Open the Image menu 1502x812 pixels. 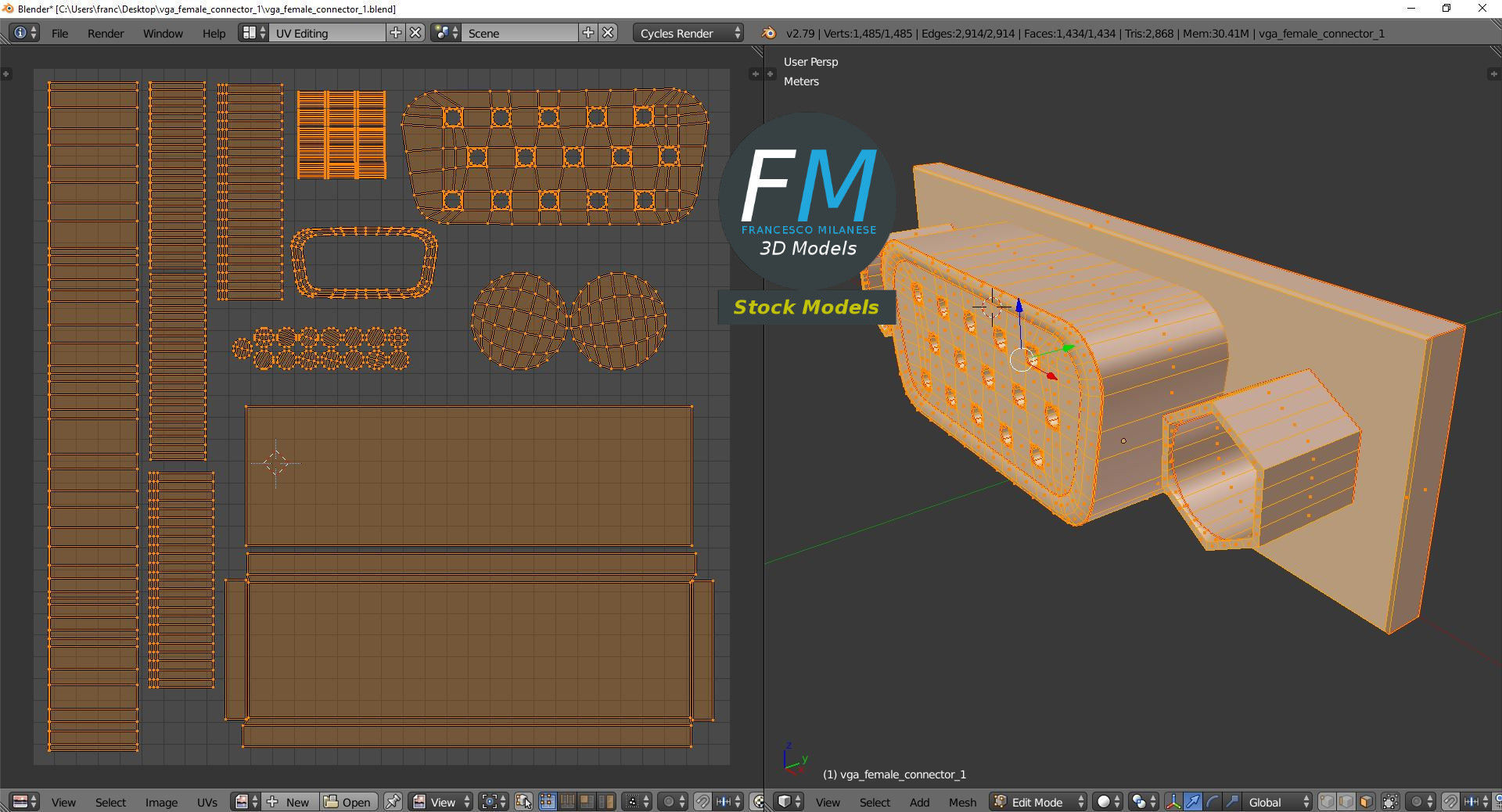[161, 803]
